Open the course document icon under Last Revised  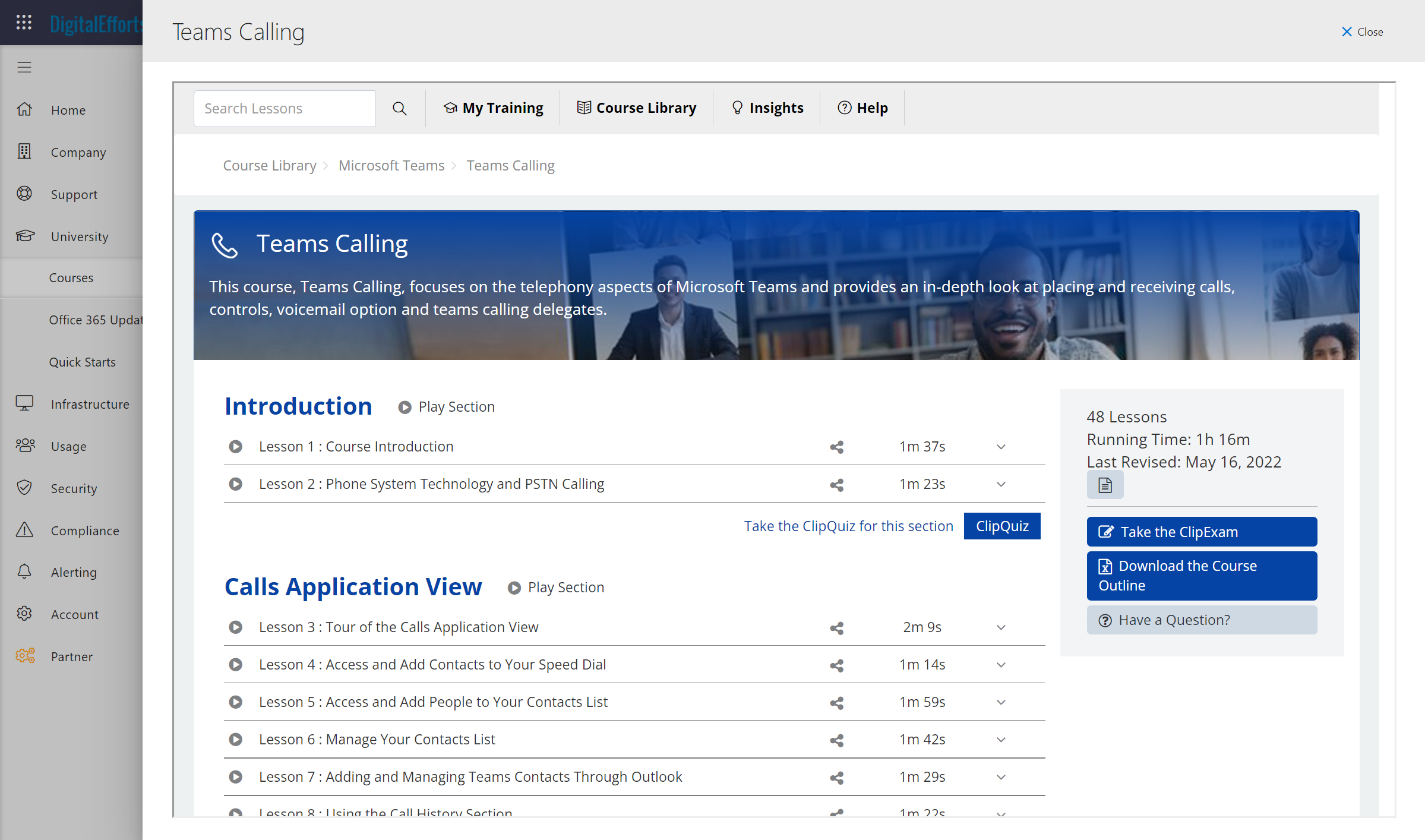tap(1105, 485)
